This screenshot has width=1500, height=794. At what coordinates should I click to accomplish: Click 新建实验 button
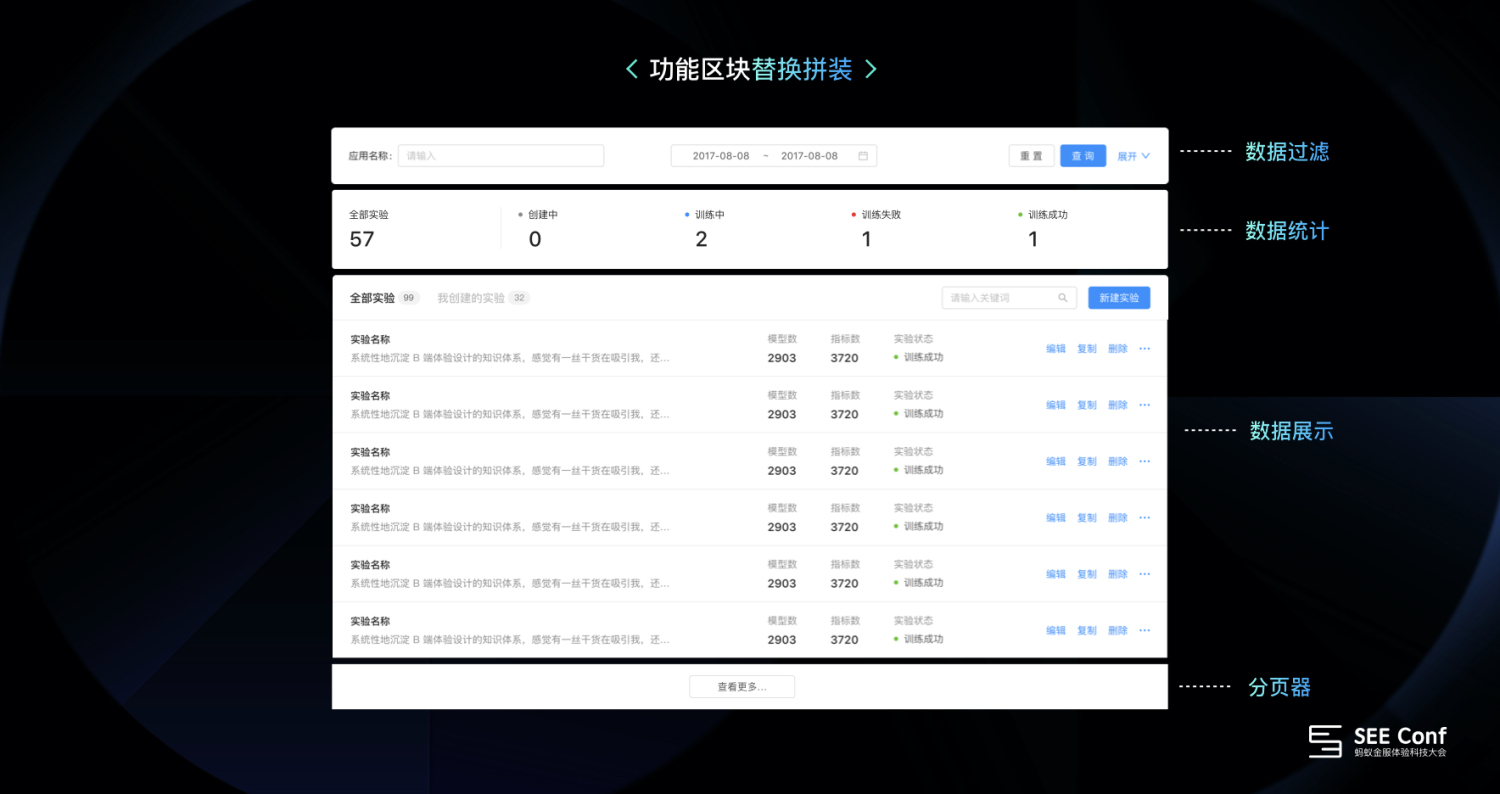pyautogui.click(x=1119, y=298)
